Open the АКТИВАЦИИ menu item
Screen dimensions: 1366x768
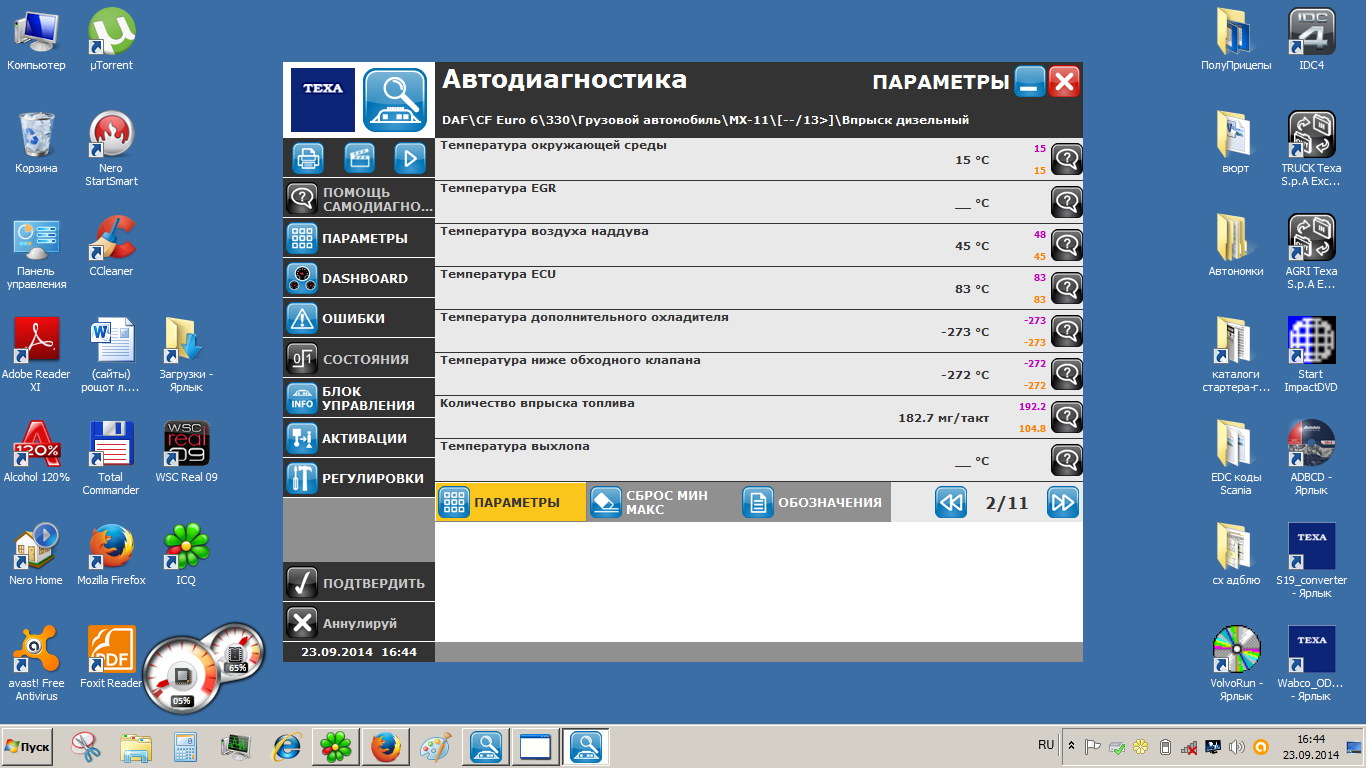359,438
